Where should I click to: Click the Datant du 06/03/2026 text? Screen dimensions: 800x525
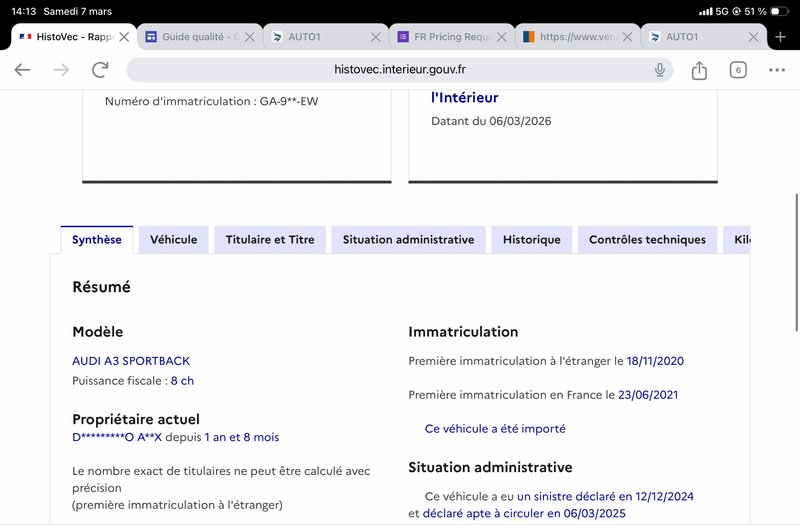491,121
